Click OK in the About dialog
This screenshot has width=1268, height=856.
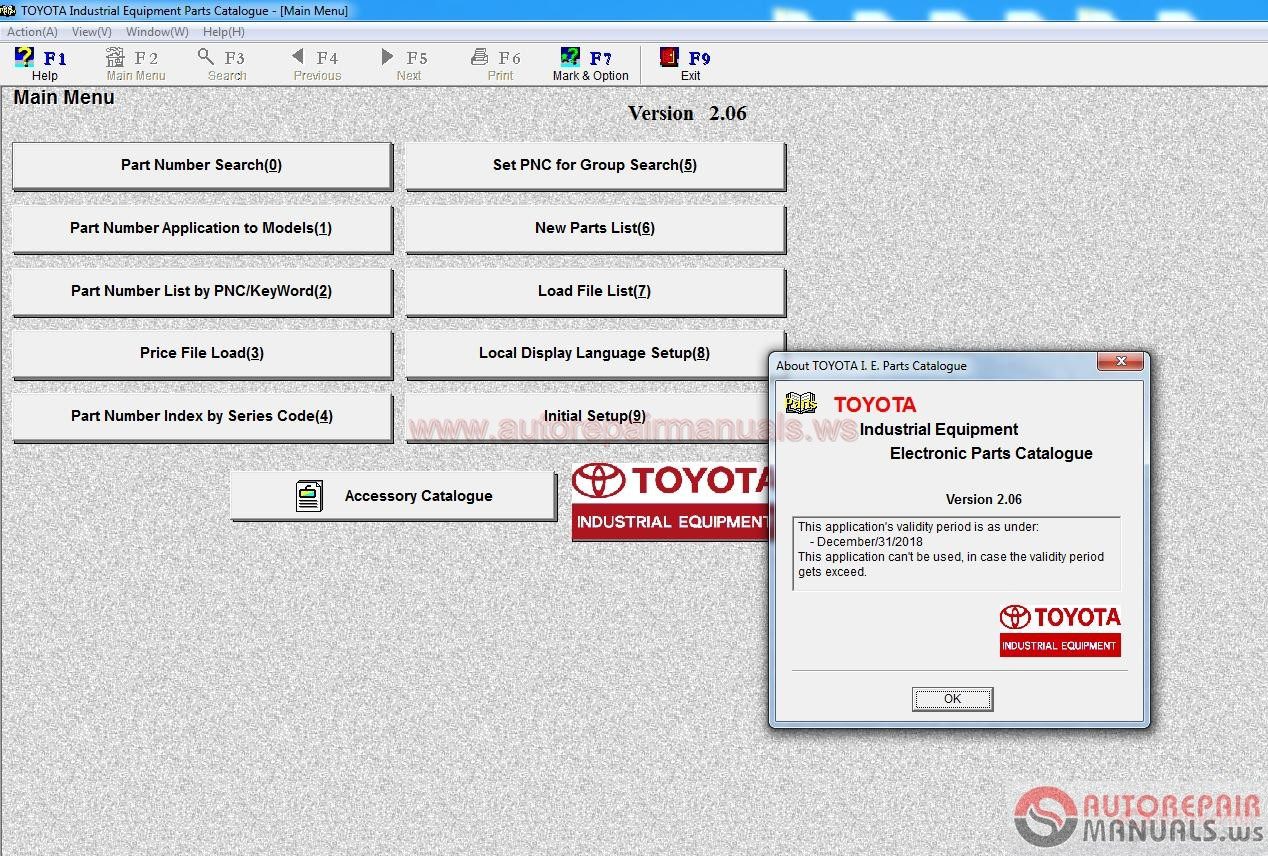951,698
